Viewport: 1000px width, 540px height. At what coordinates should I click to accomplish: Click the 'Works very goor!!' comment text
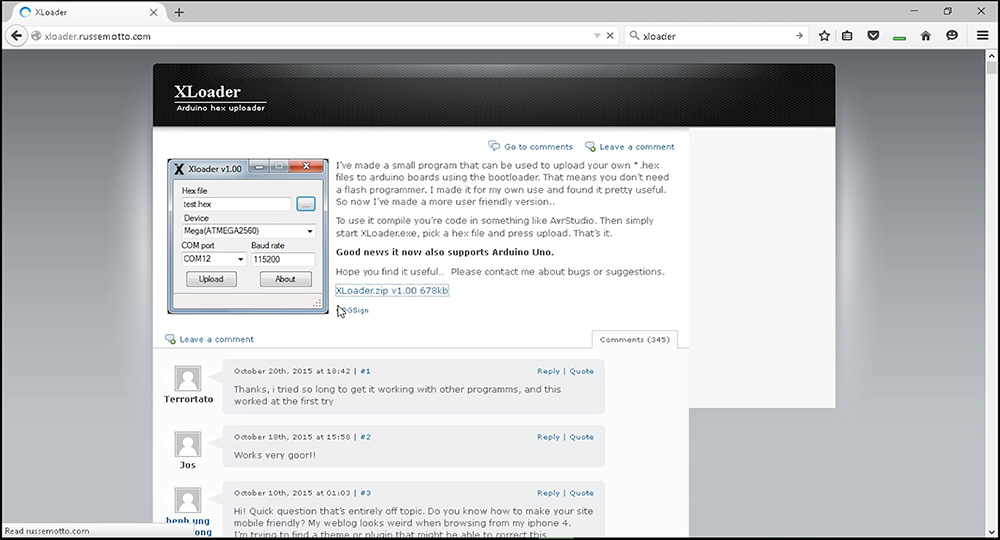274,455
